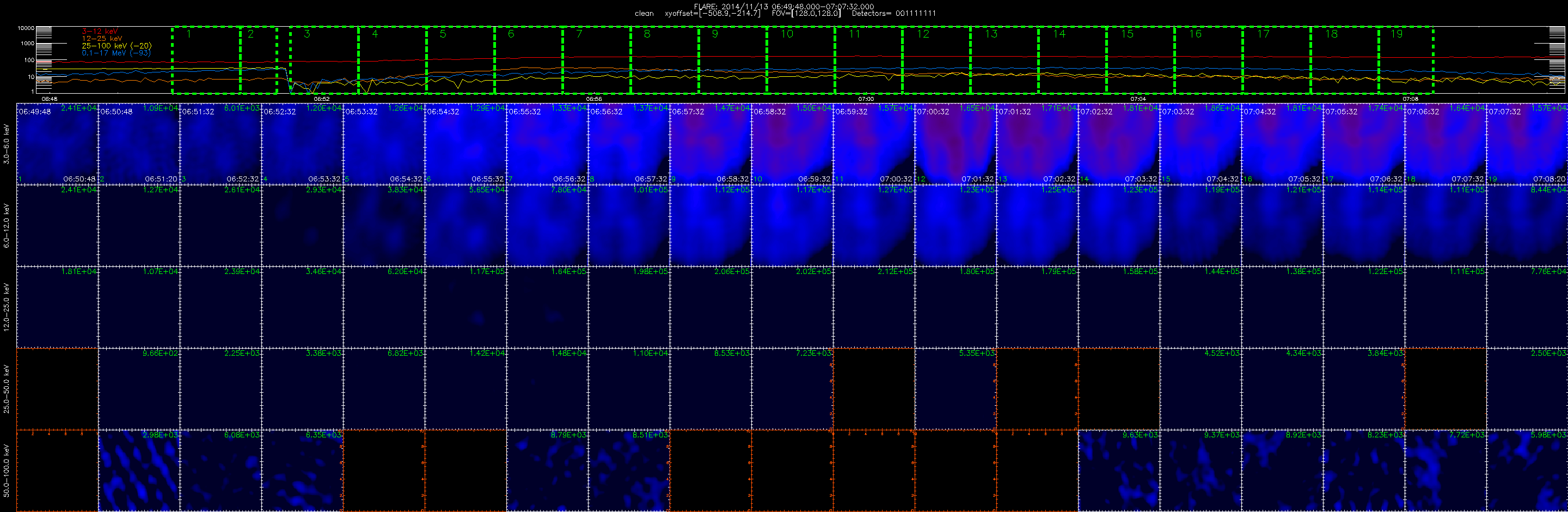
Task: Open the 50-100 keV image labeled 6.35E+03
Action: [x=302, y=471]
